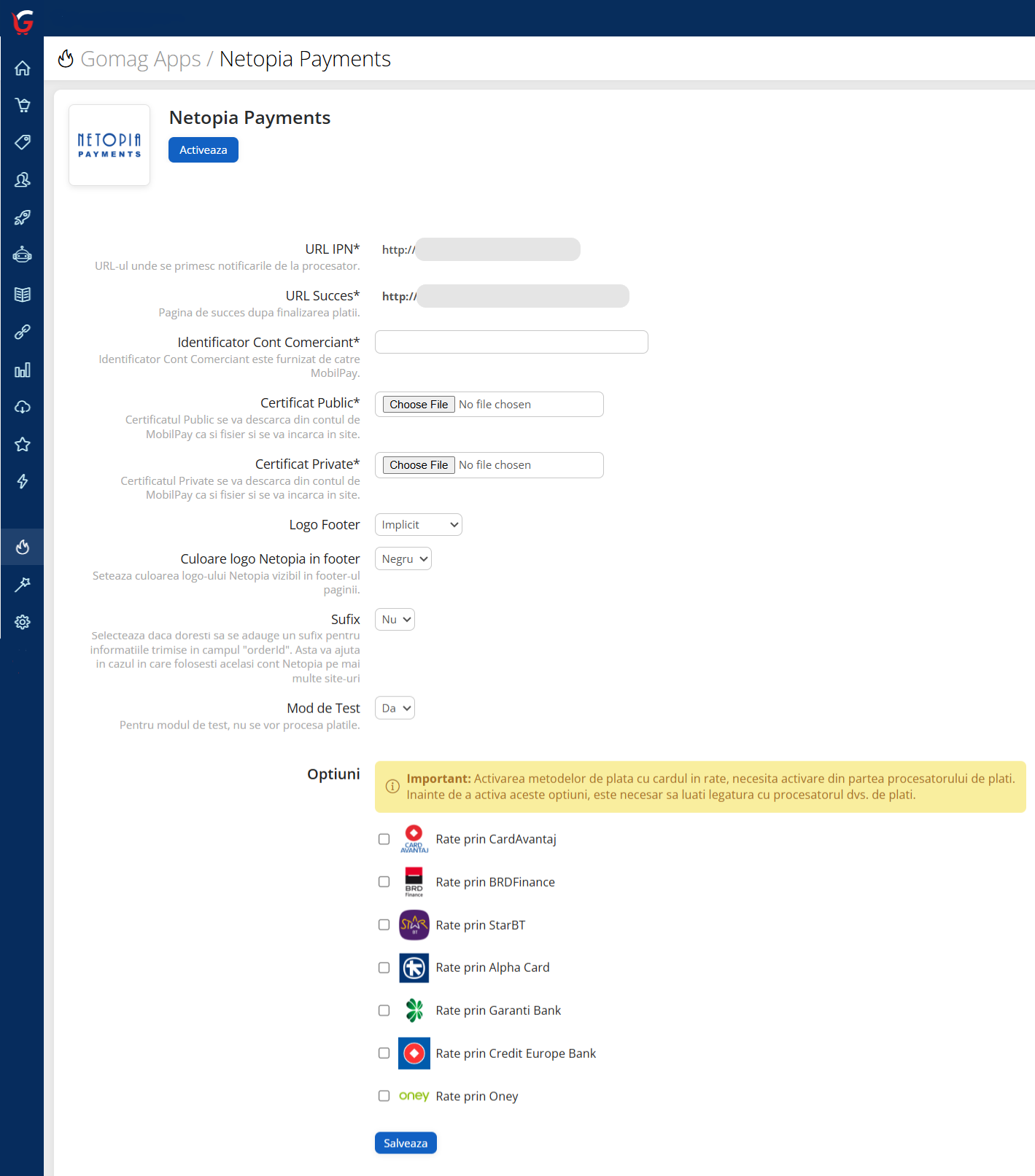The width and height of the screenshot is (1035, 1176).
Task: Open the Mod de Test Da dropdown
Action: click(x=395, y=709)
